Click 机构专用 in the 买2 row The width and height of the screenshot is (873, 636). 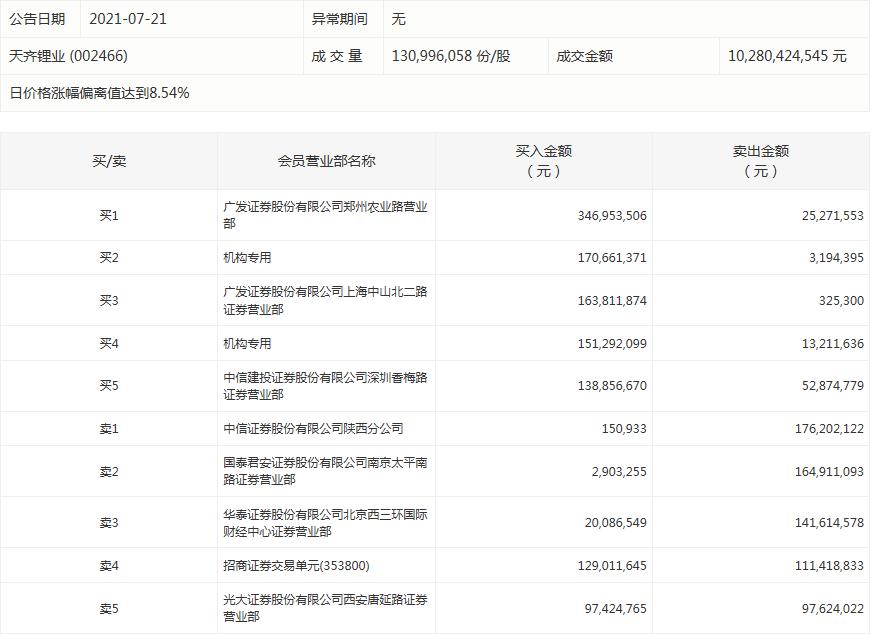[247, 257]
